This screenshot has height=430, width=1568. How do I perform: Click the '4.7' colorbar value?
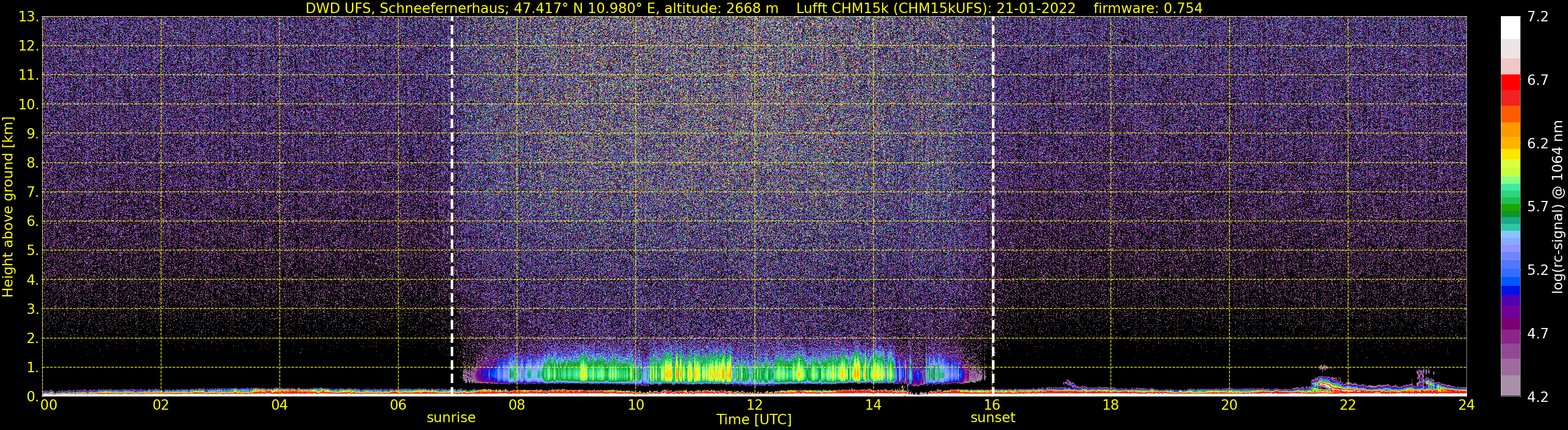tap(1538, 333)
